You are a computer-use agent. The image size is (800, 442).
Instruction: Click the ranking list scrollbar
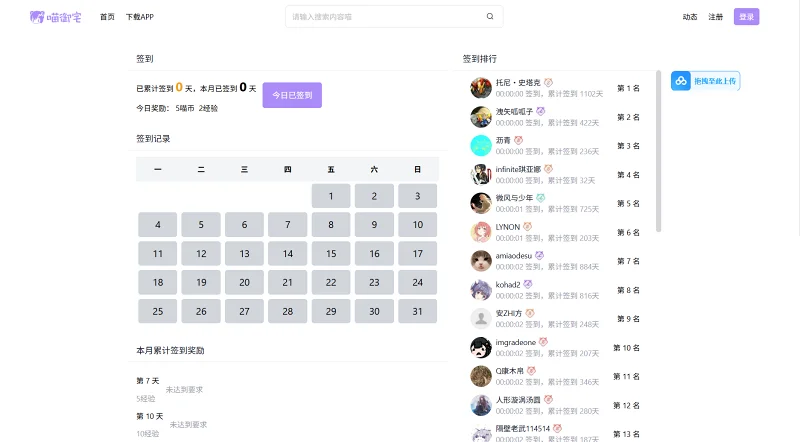(659, 151)
